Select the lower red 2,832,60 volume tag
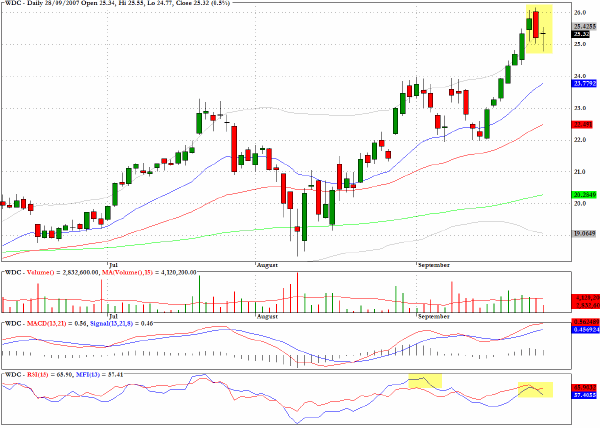This screenshot has width=600, height=428. pyautogui.click(x=585, y=305)
